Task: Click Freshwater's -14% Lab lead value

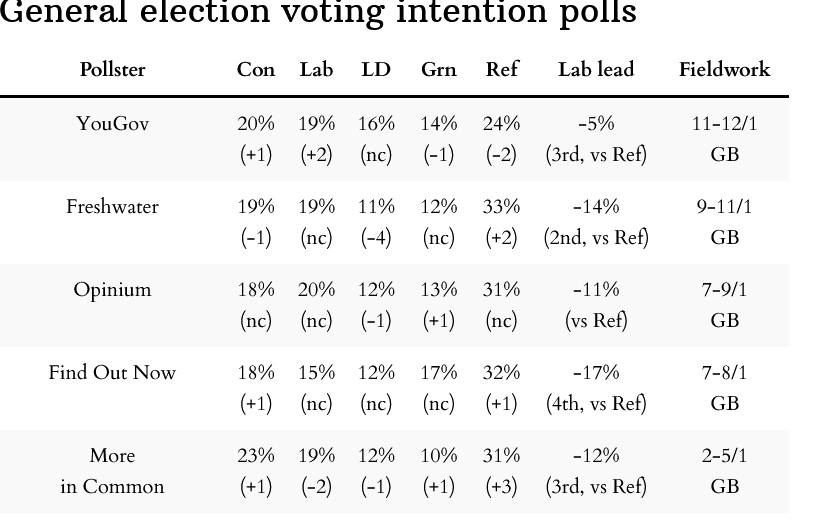Action: 596,207
